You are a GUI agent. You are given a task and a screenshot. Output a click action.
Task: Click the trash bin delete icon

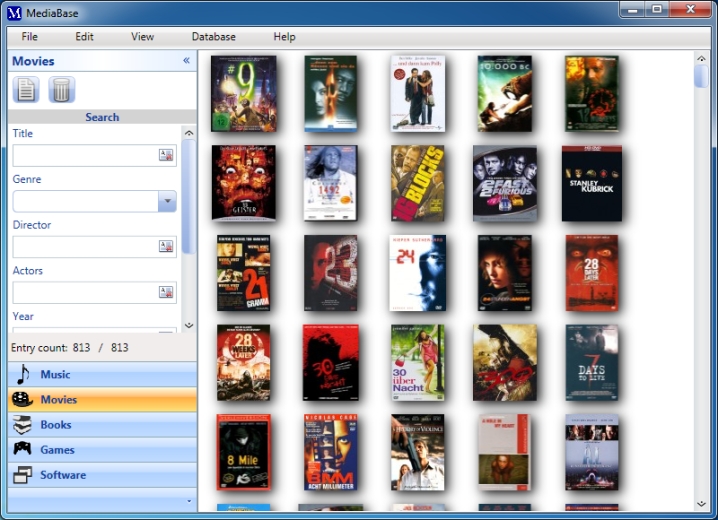[61, 90]
